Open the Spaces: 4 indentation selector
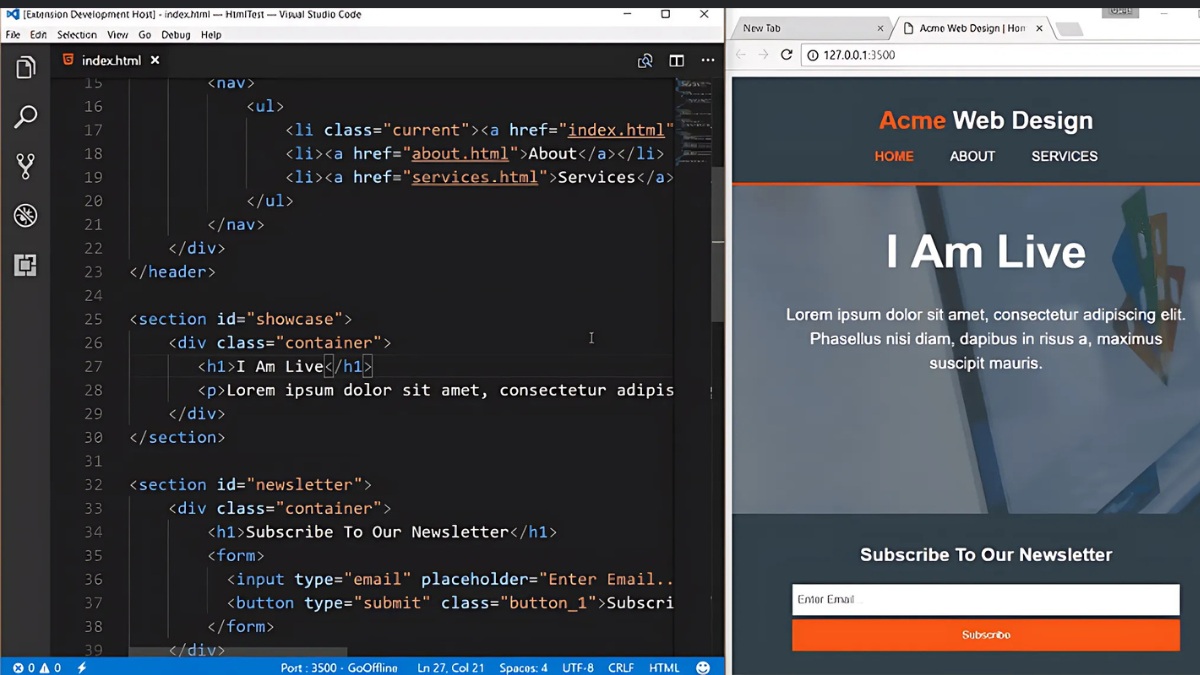This screenshot has width=1200, height=675. coord(523,666)
